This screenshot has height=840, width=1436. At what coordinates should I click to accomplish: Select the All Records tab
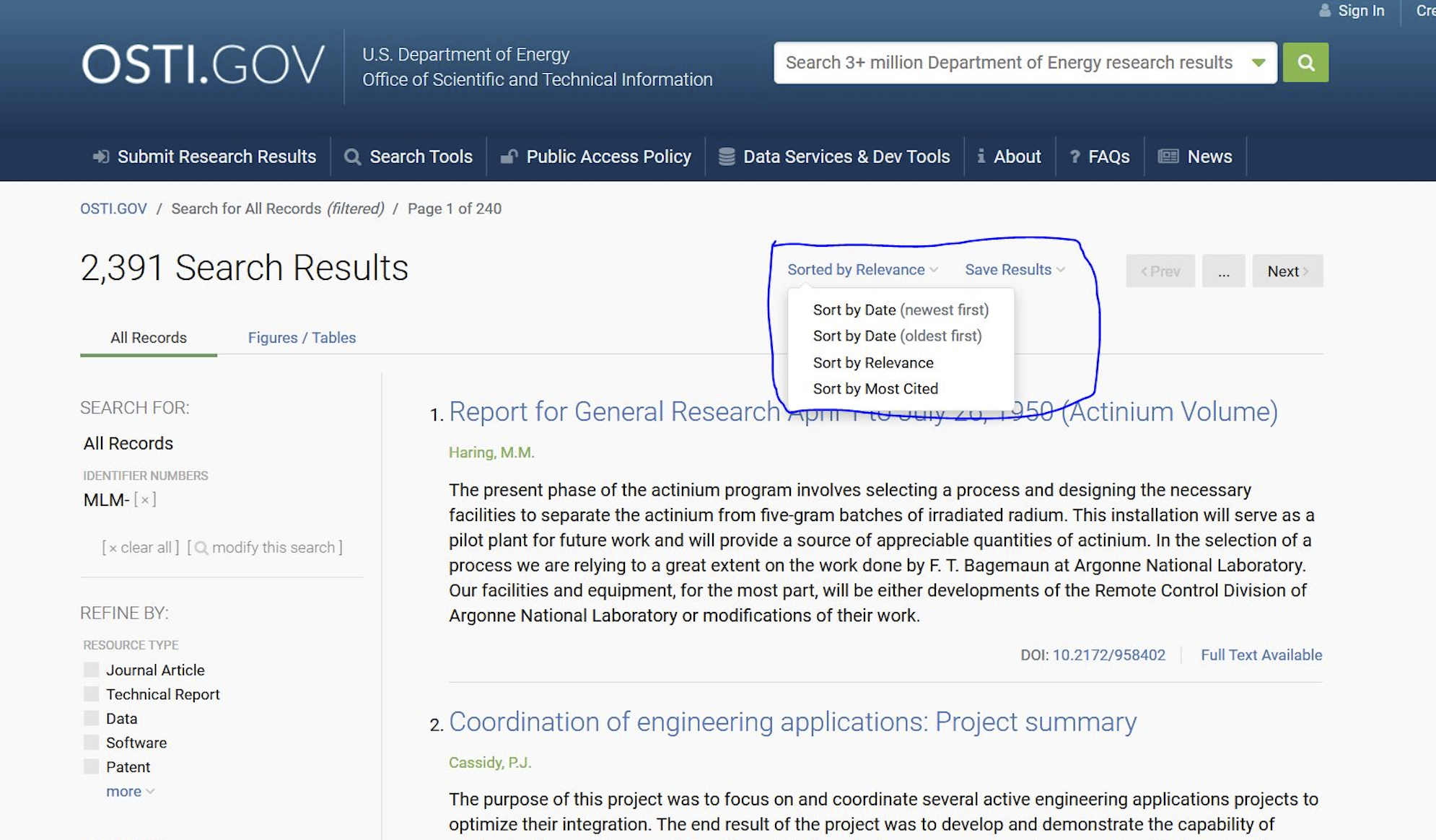pos(149,338)
